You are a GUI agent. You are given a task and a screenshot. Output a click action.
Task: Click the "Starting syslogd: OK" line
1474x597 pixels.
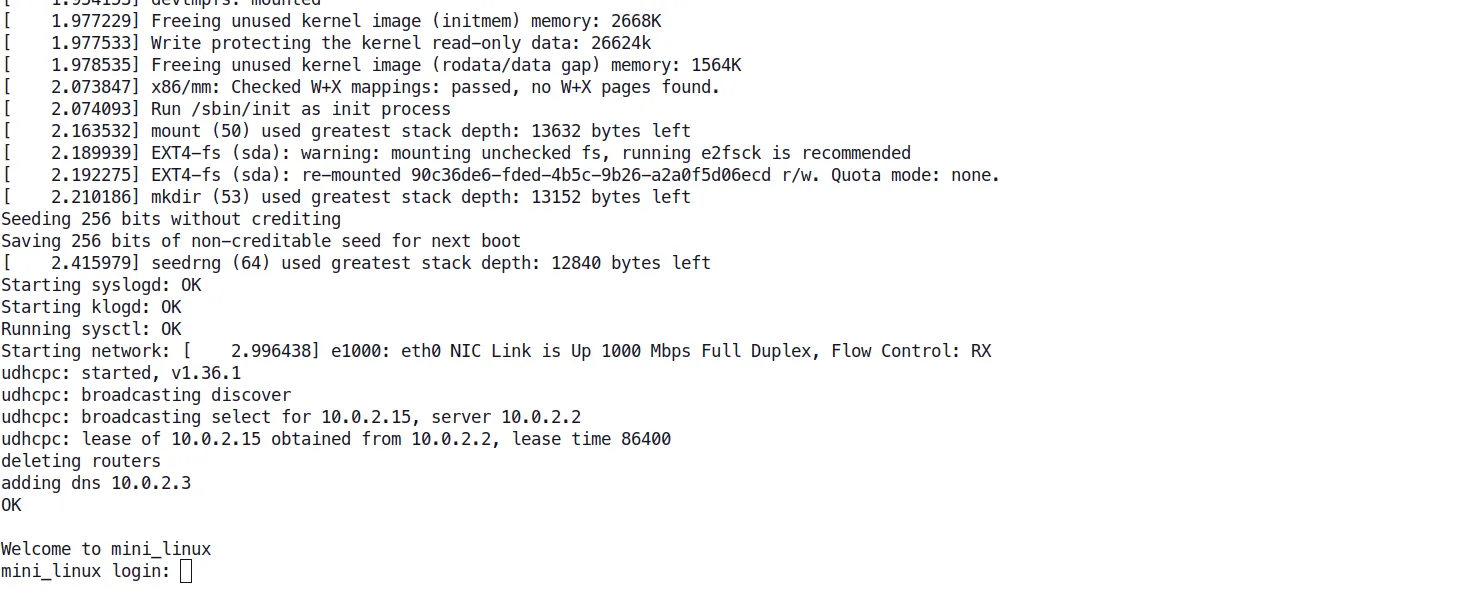(101, 285)
